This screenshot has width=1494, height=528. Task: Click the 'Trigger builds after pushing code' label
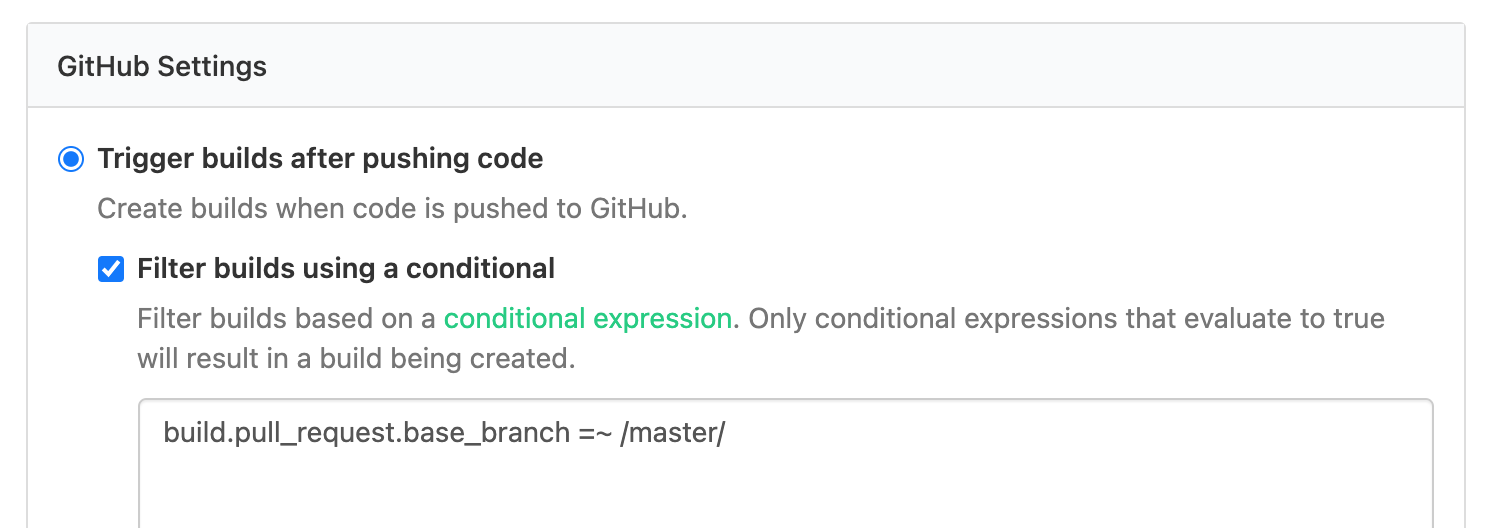coord(320,159)
